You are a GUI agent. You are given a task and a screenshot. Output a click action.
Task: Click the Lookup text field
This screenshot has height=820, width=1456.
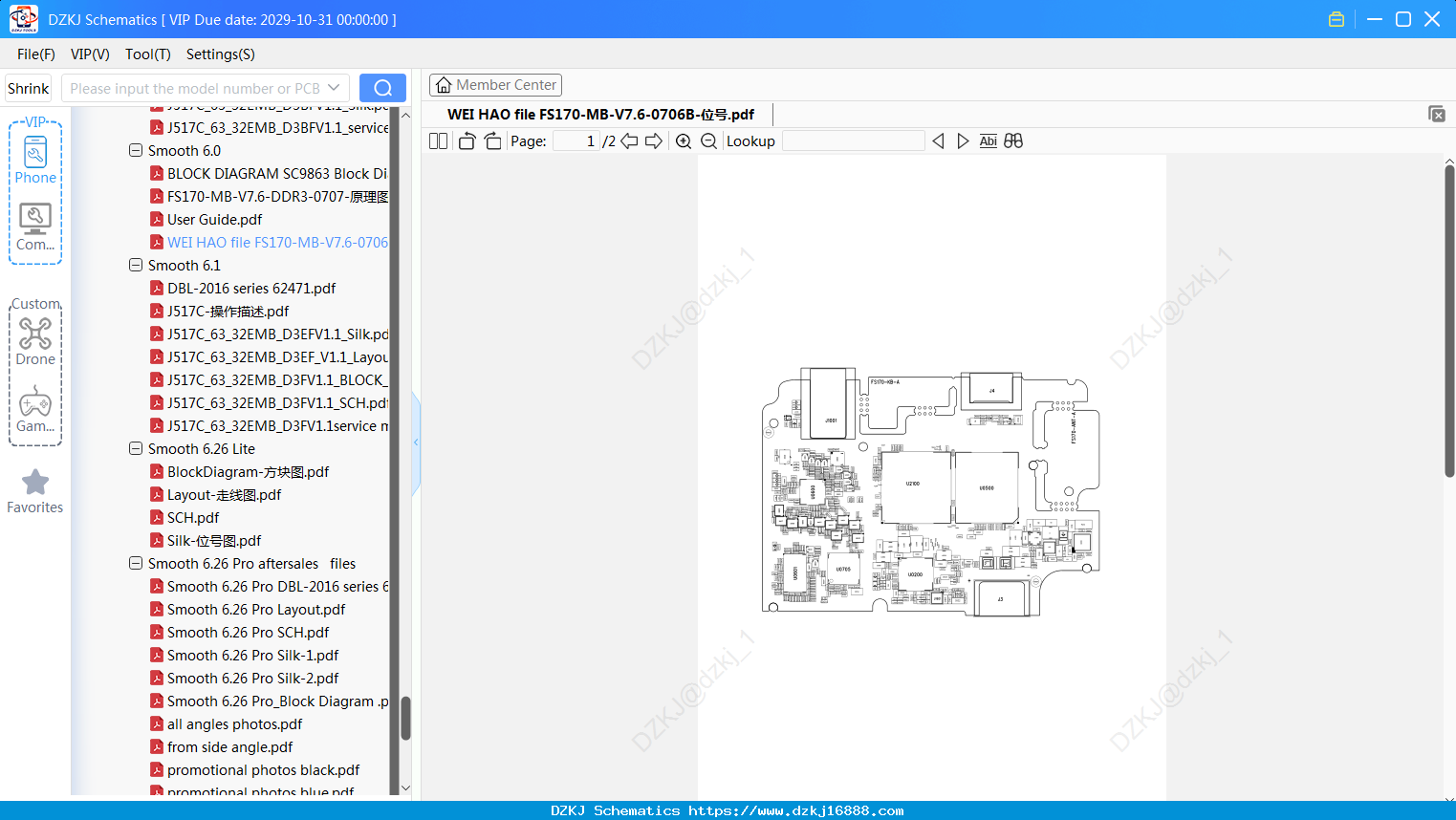click(x=854, y=141)
